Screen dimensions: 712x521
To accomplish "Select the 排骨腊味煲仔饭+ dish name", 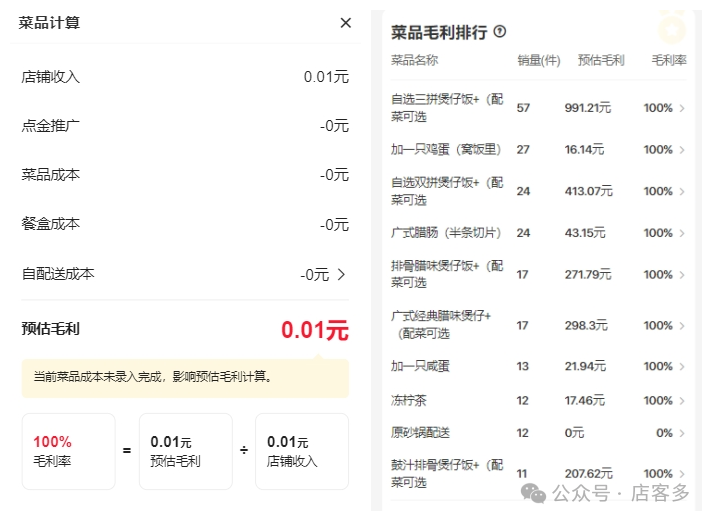I will (x=447, y=274).
